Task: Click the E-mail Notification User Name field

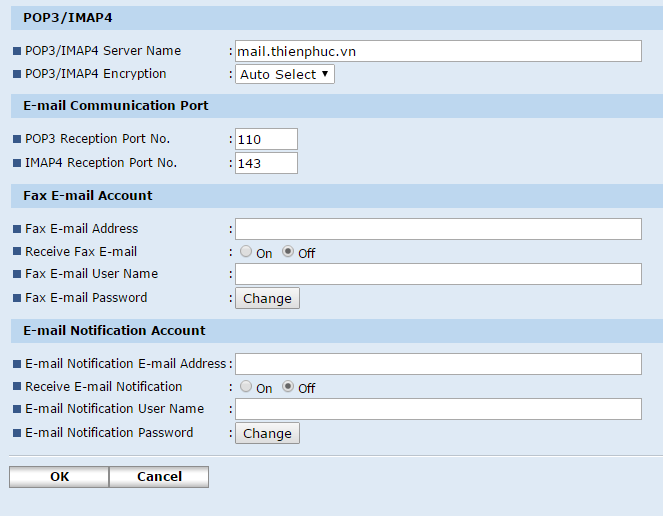Action: (437, 409)
